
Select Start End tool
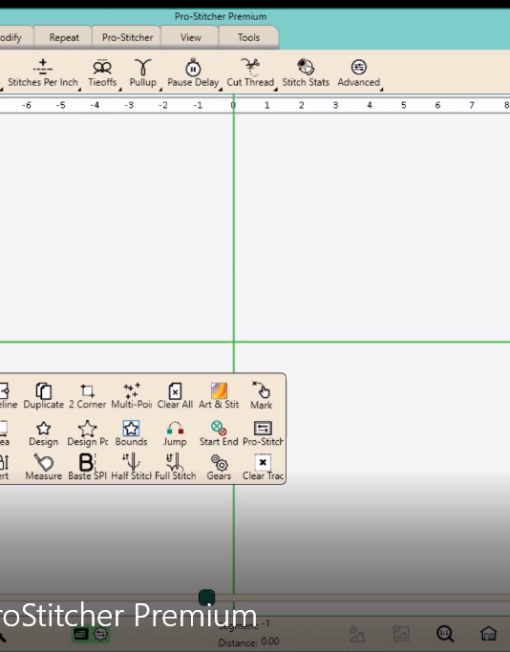click(219, 434)
